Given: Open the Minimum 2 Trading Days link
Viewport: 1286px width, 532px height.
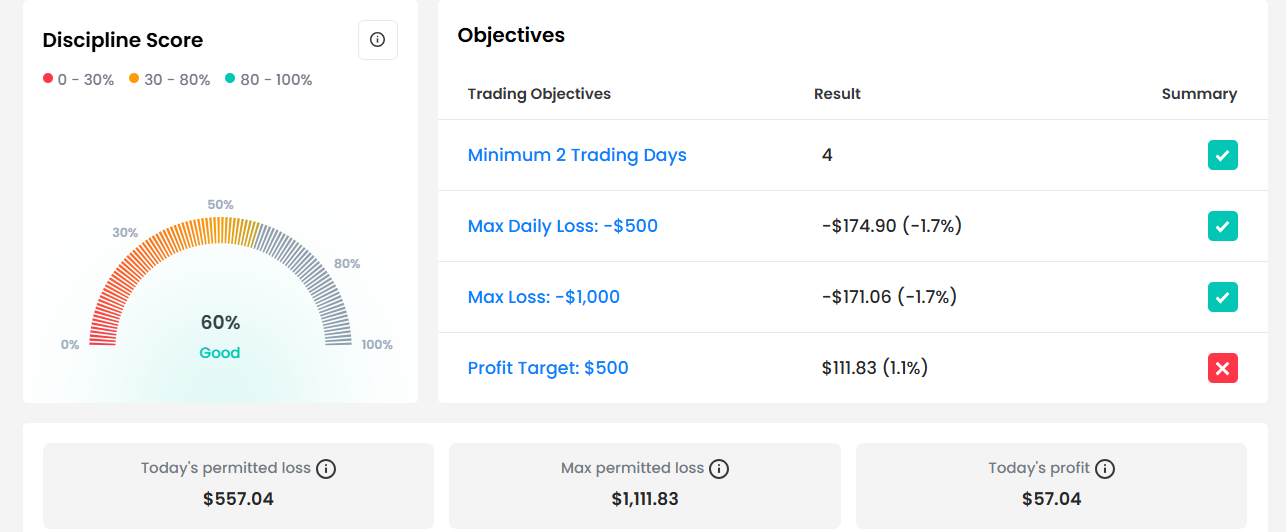Looking at the screenshot, I should [577, 155].
